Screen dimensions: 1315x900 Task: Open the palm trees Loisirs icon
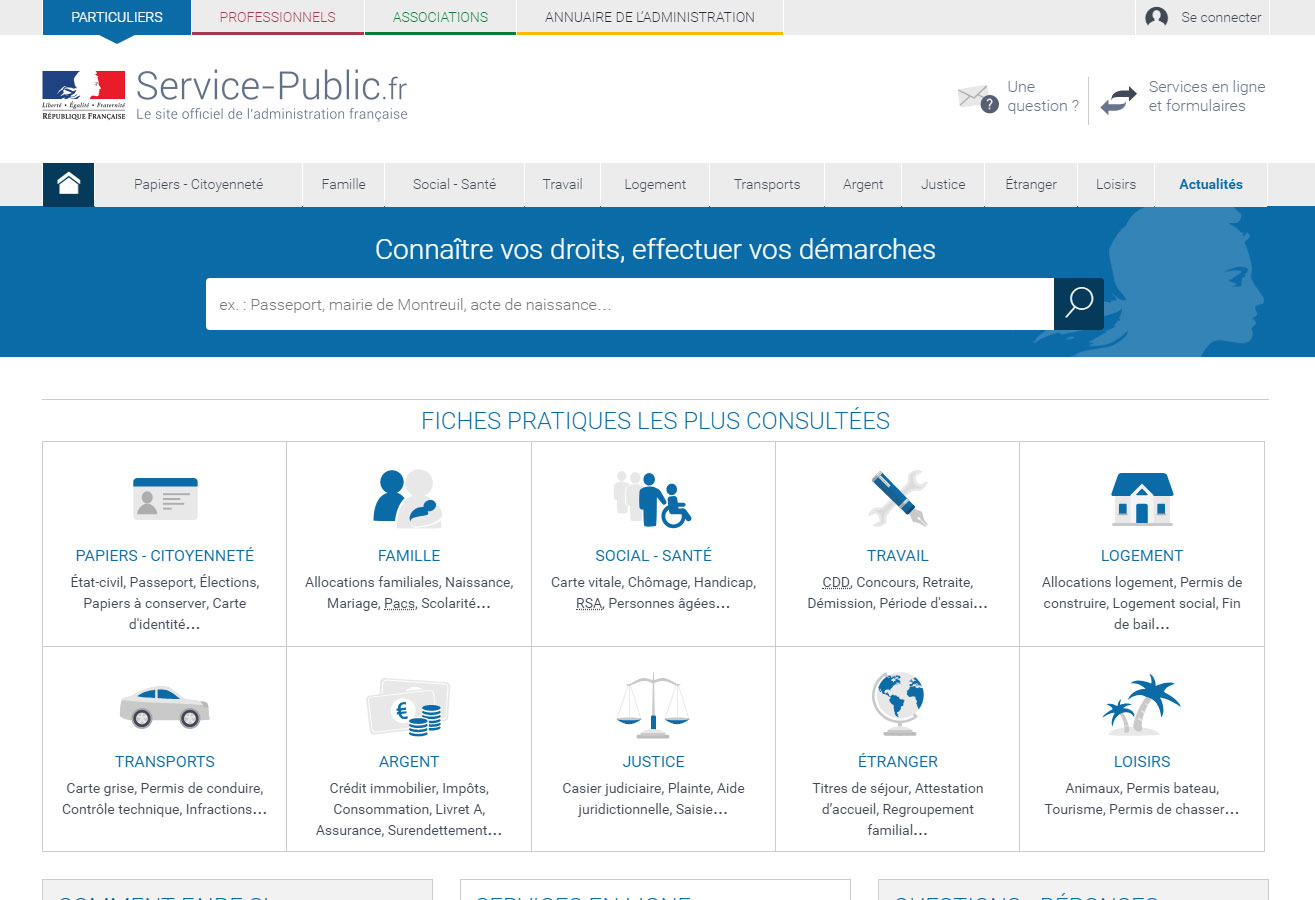tap(1141, 704)
